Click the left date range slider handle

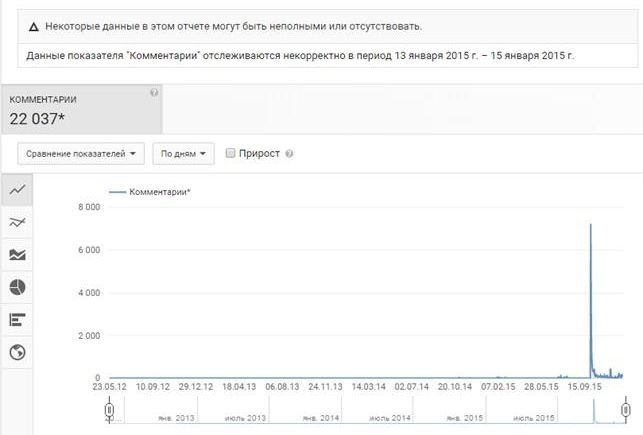(109, 410)
